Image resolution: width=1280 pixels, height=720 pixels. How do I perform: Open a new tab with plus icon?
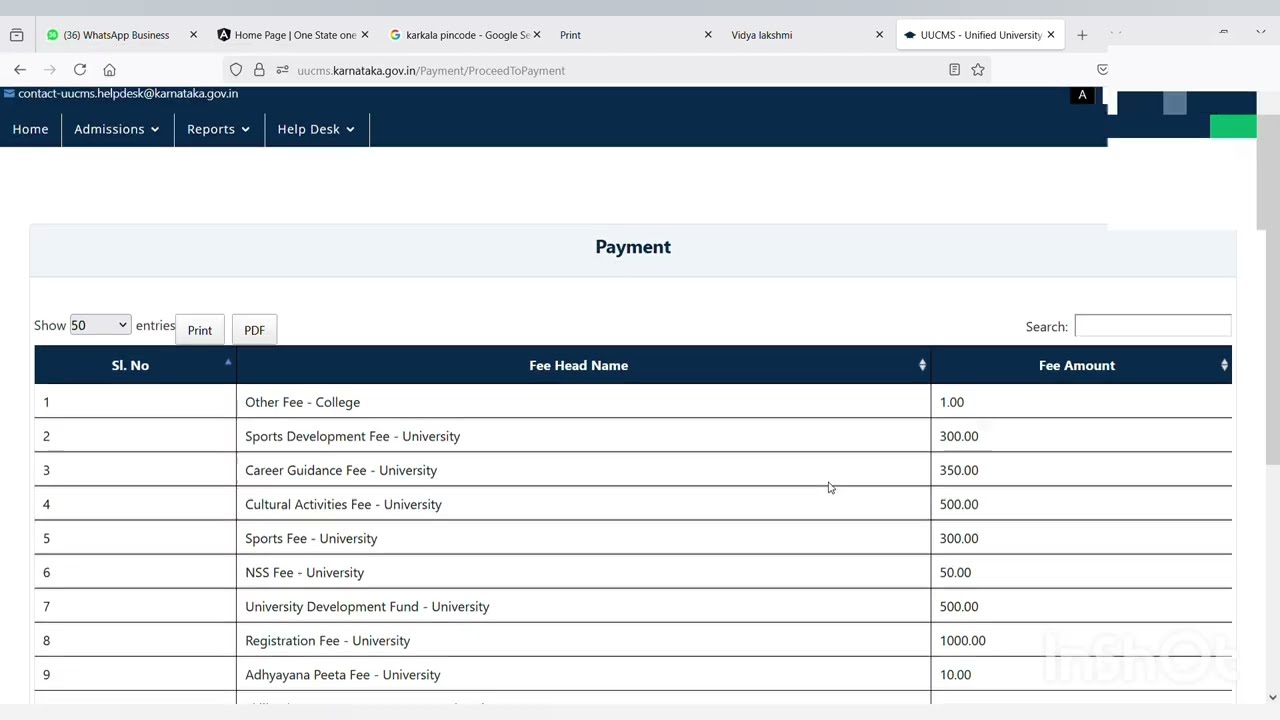[x=1082, y=35]
